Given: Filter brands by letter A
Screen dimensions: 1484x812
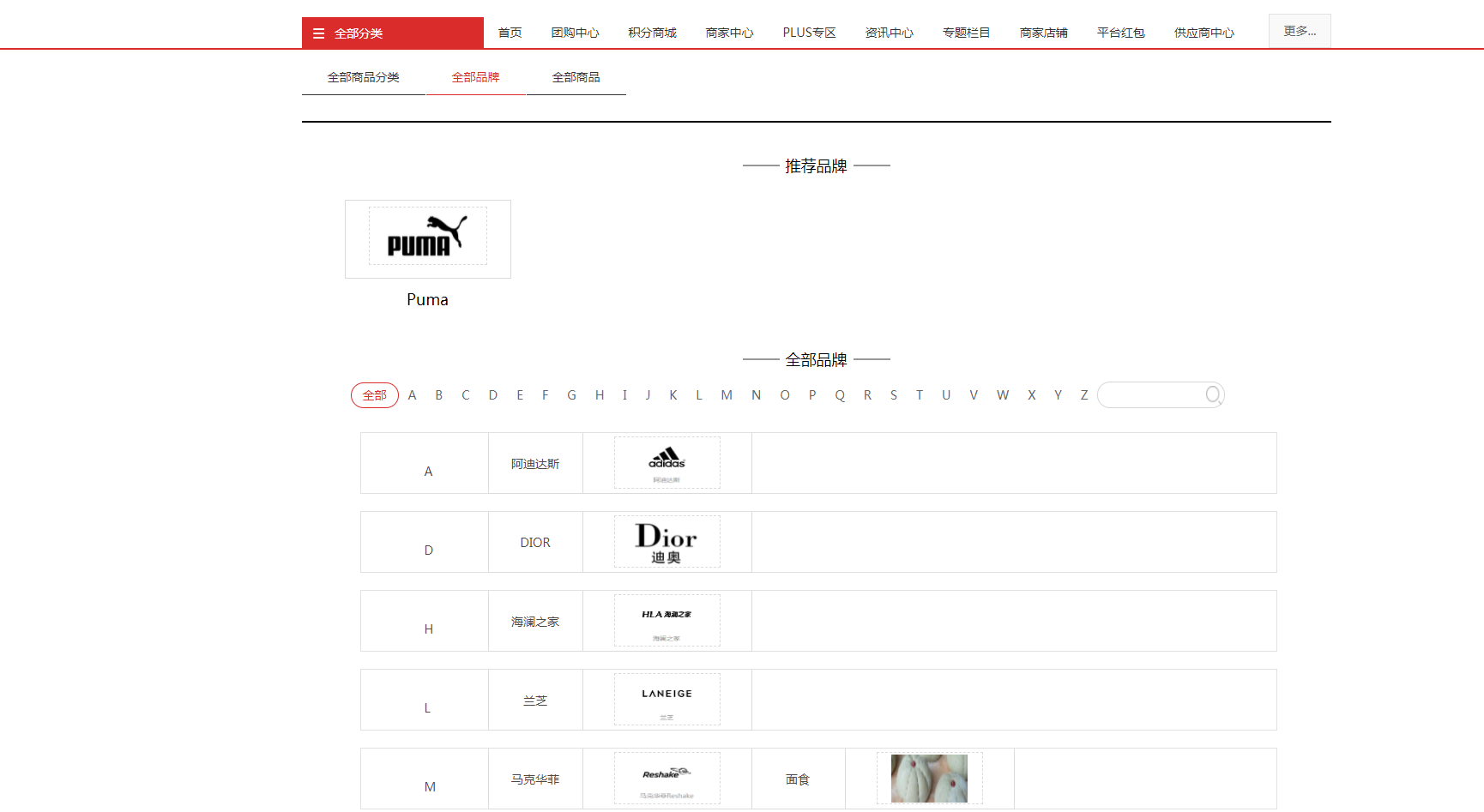Looking at the screenshot, I should (413, 395).
